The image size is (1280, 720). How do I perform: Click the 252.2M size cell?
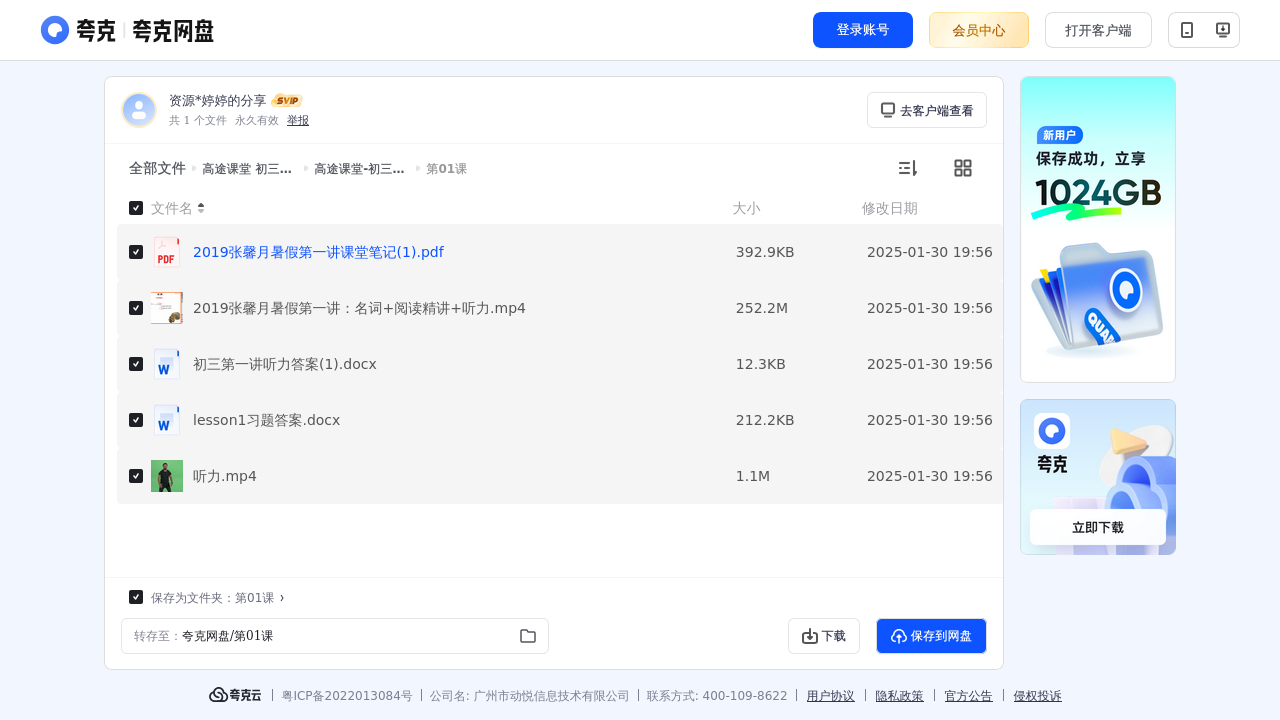(762, 308)
